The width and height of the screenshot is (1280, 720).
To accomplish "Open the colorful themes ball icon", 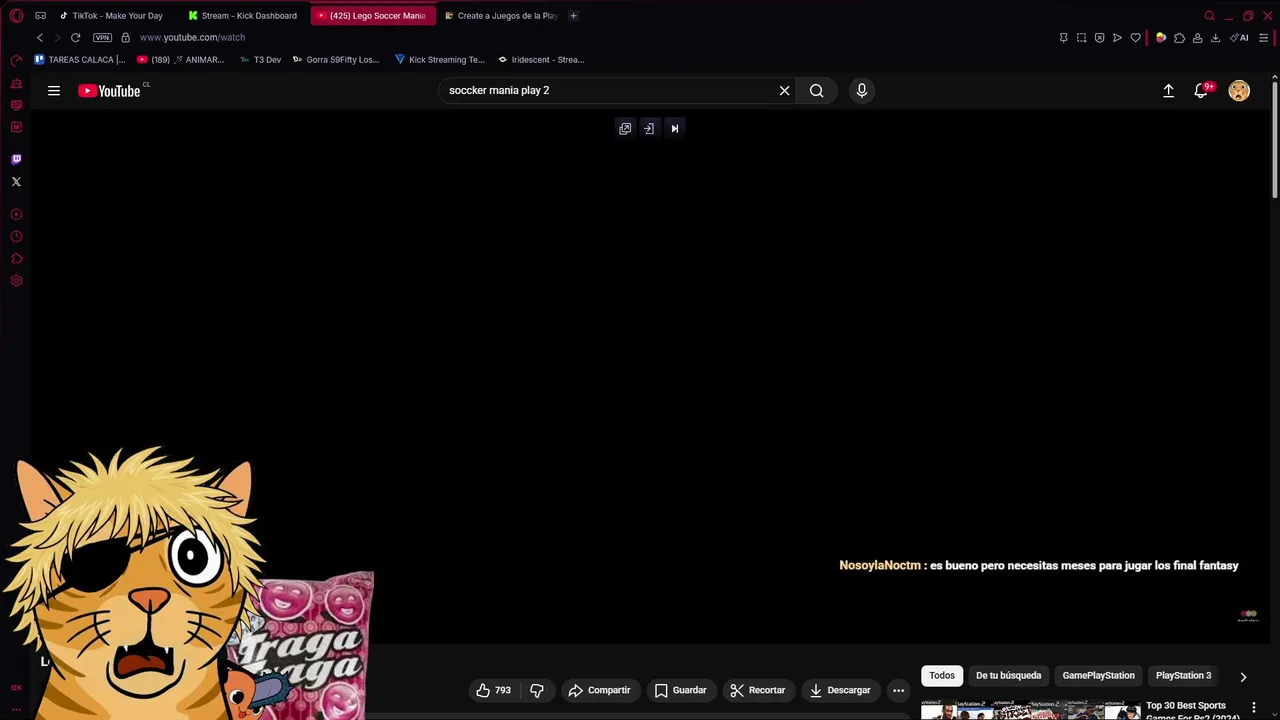I will coord(1161,38).
